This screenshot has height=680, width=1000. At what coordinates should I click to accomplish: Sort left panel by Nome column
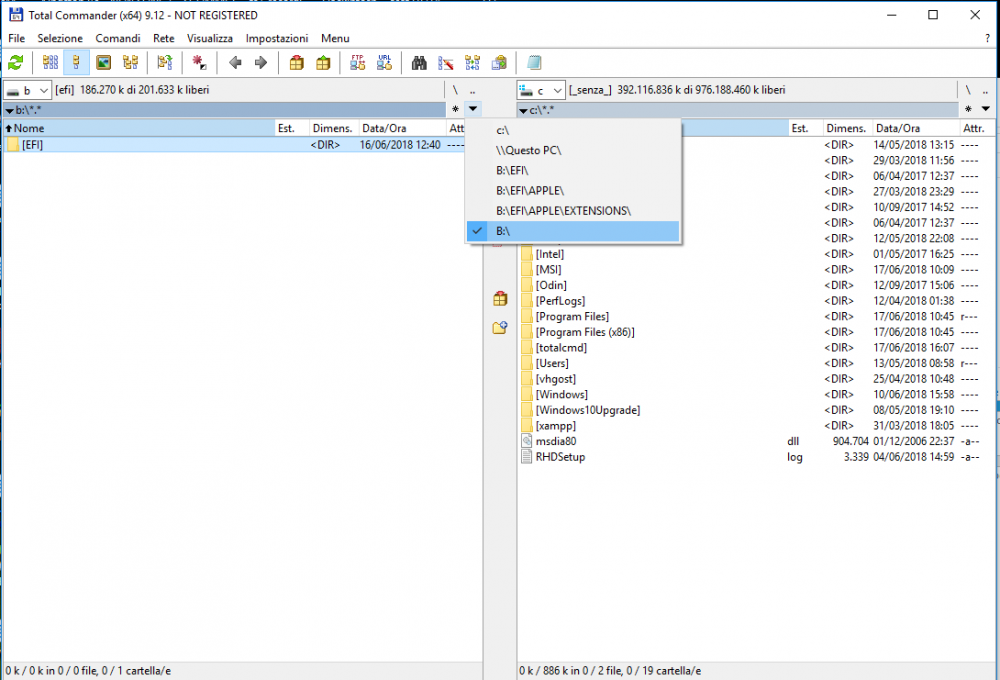(139, 128)
